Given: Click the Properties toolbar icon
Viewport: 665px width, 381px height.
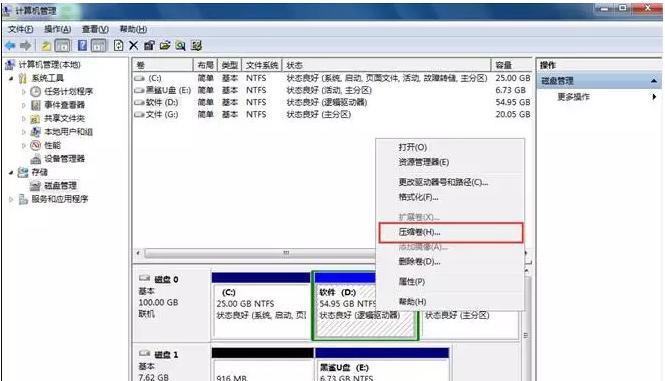Looking at the screenshot, I should [149, 45].
